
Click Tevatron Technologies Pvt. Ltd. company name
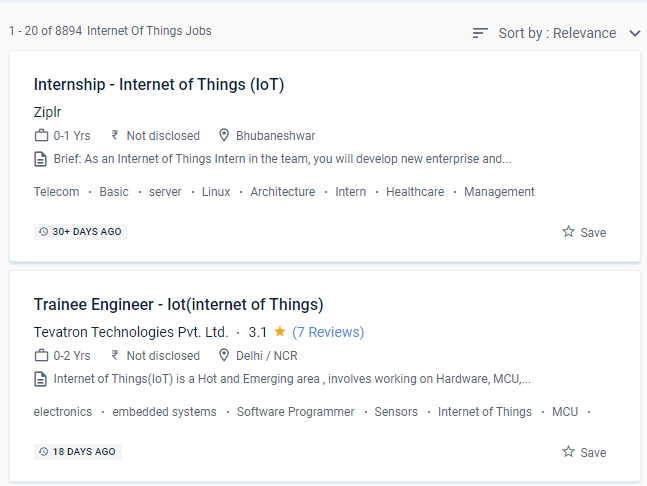tap(131, 332)
